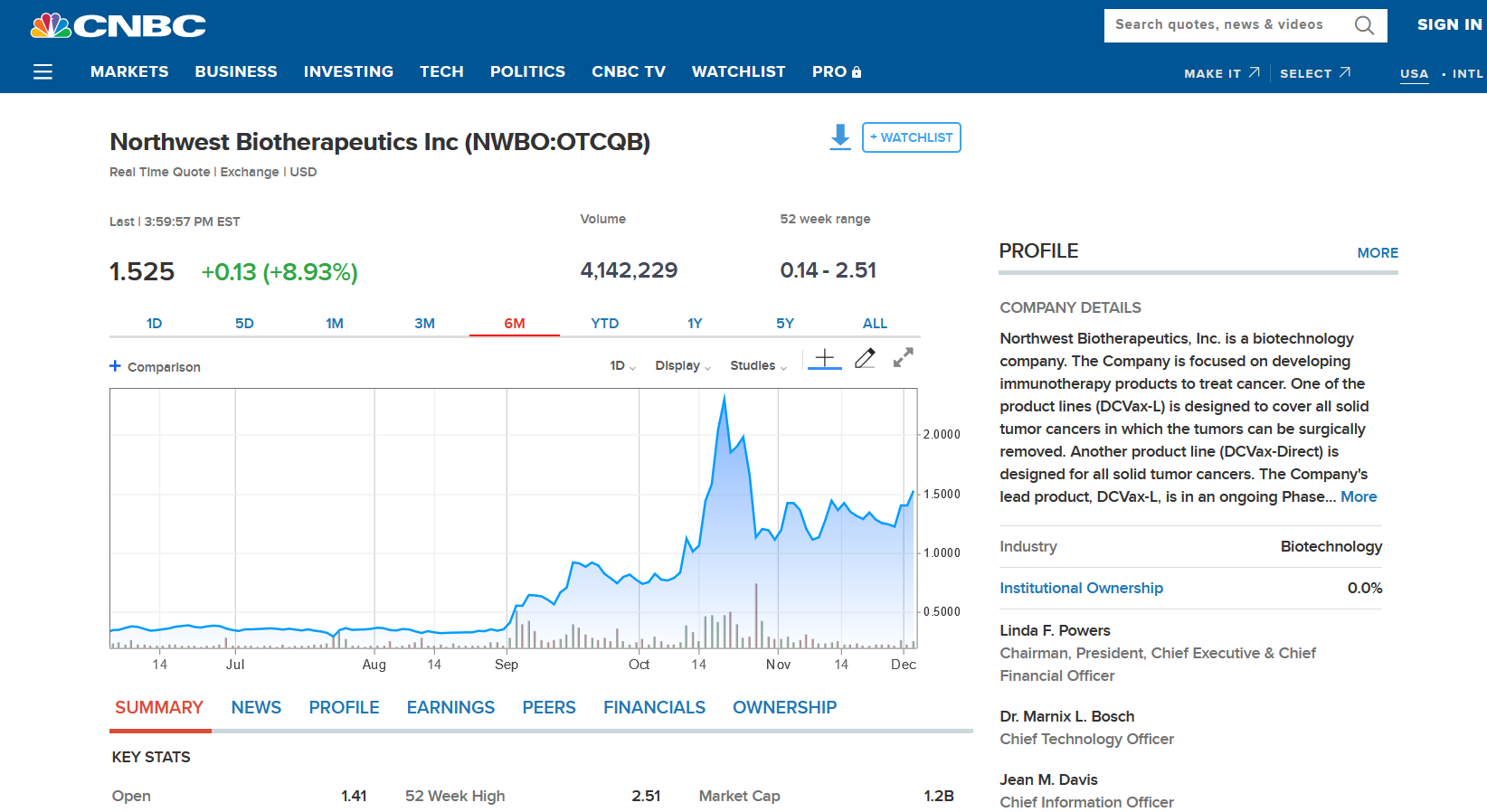Add stock to WATCHLIST button
Image resolution: width=1487 pixels, height=812 pixels.
coord(911,137)
